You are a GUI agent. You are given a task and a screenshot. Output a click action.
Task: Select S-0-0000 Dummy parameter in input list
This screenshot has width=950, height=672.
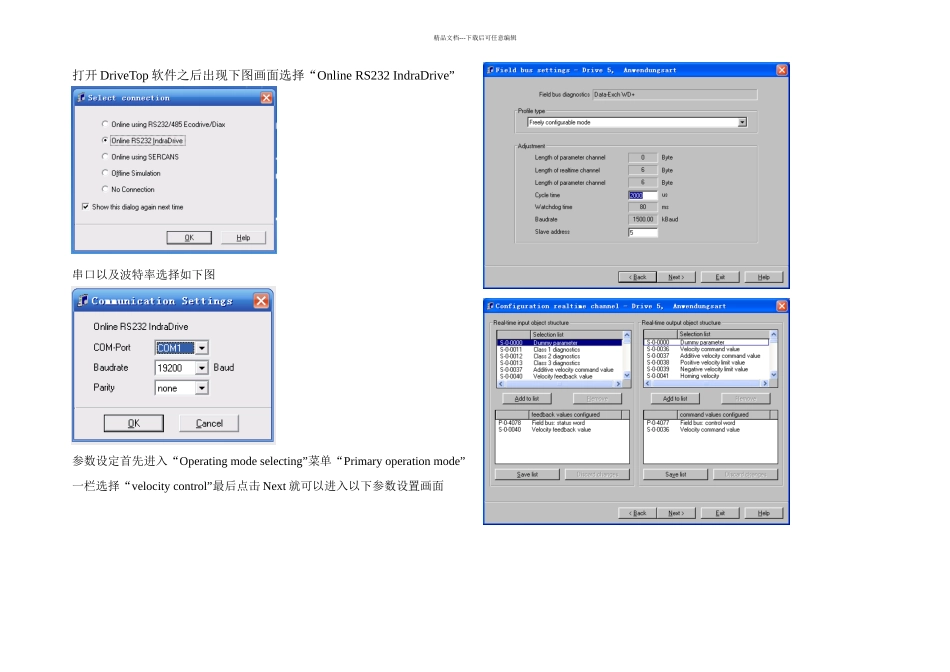click(x=559, y=343)
